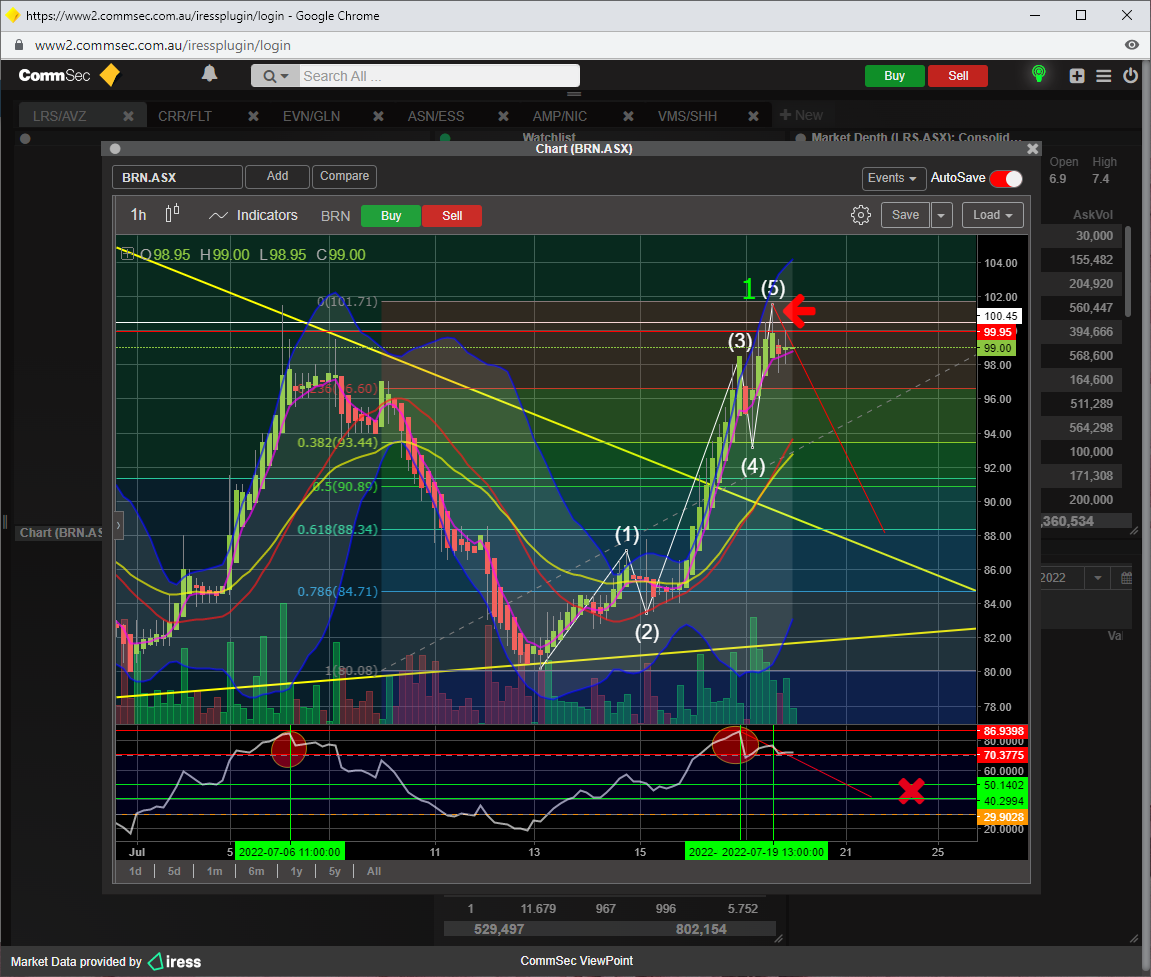Open chart settings gear icon
Viewport: 1151px width, 977px height.
[x=860, y=215]
